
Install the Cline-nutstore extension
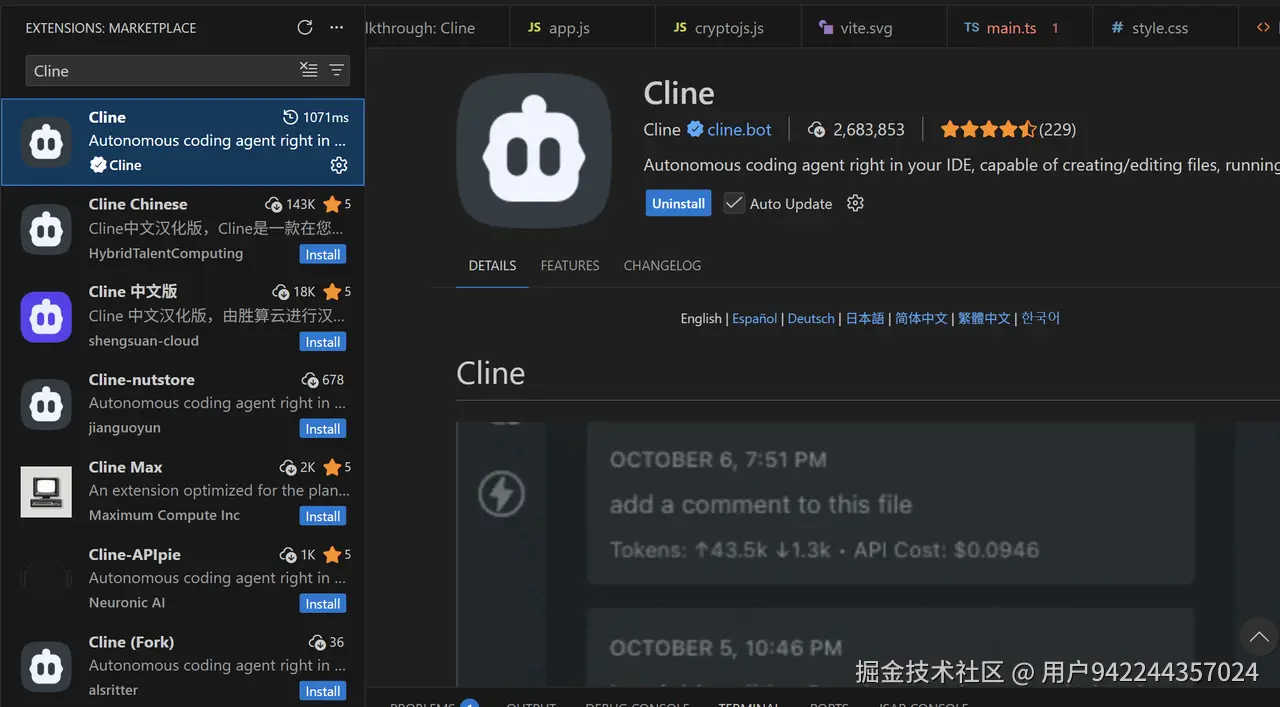[323, 429]
